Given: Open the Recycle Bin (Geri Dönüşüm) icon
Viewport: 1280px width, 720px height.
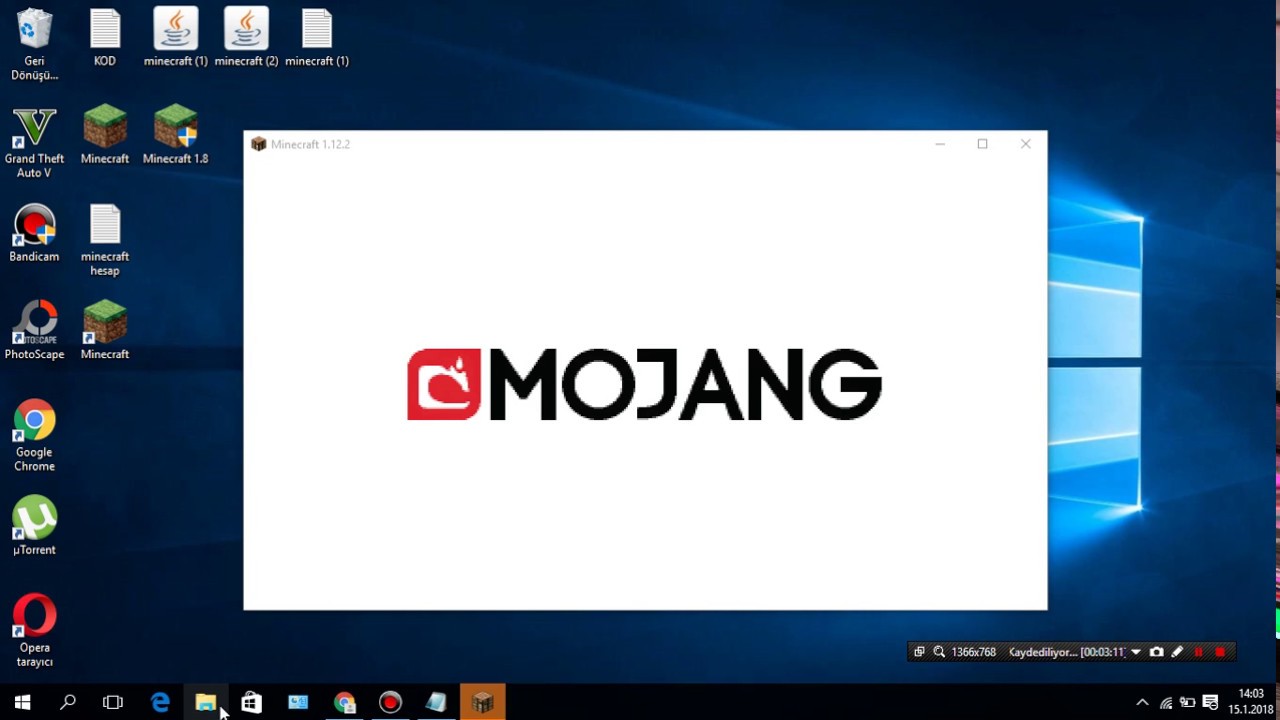Looking at the screenshot, I should pyautogui.click(x=34, y=45).
